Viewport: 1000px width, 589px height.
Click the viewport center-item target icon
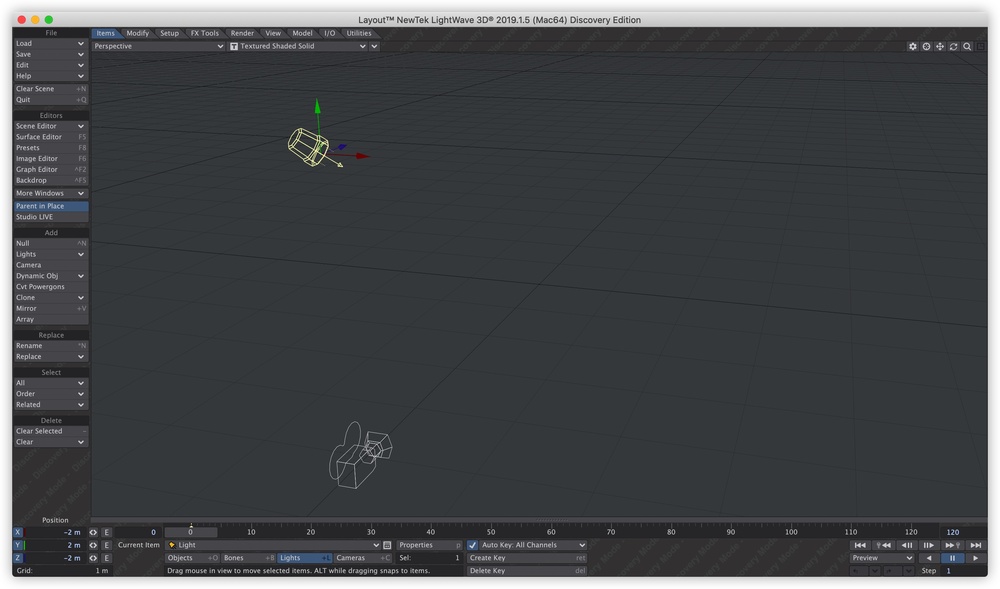(926, 47)
